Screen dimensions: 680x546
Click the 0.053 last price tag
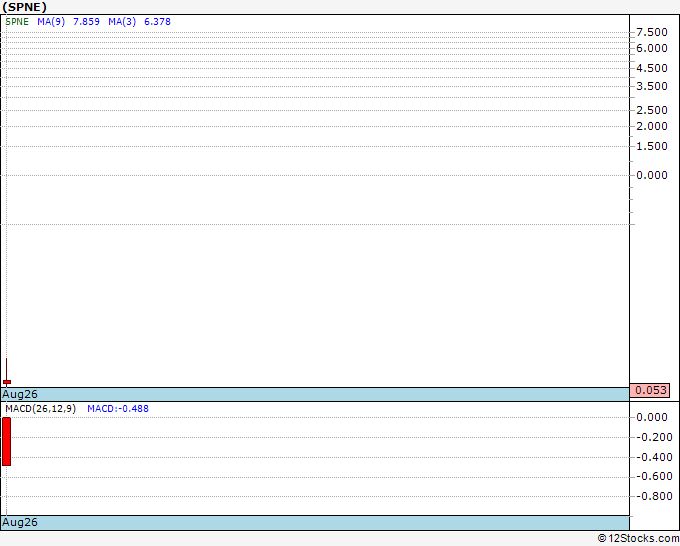coord(650,390)
